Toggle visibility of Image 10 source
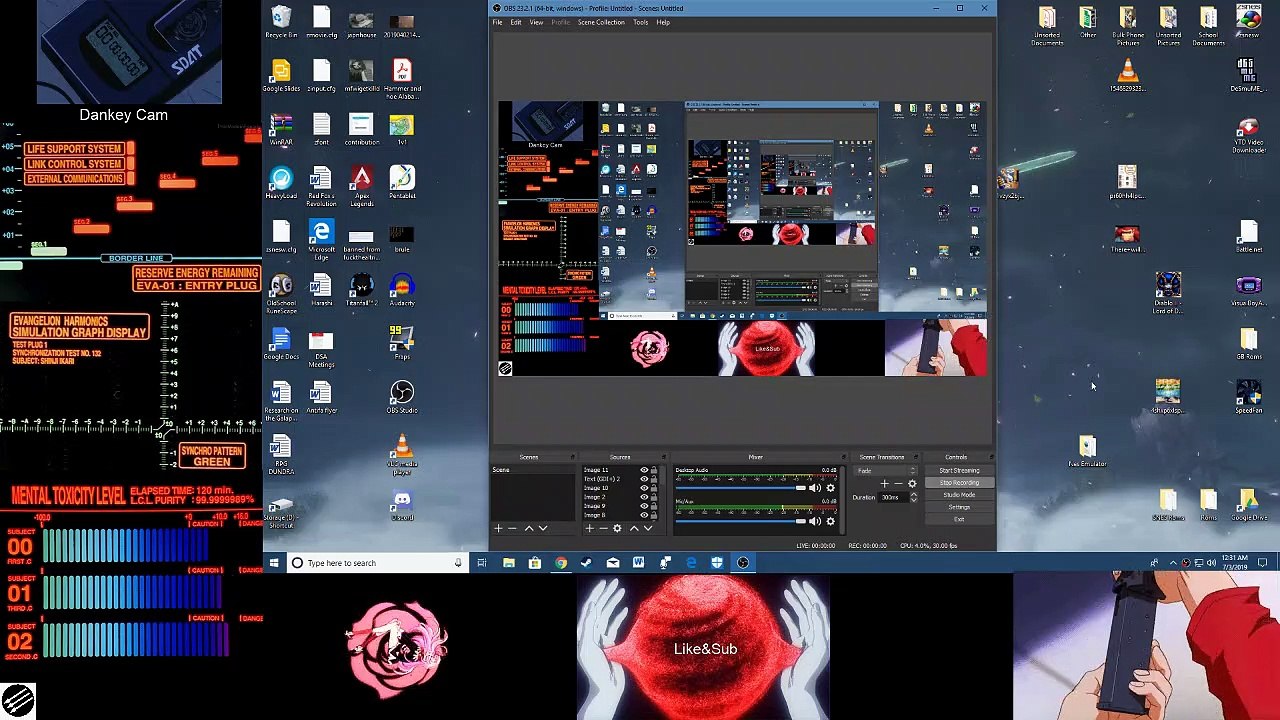Screen dimensions: 1280x720 click(644, 488)
